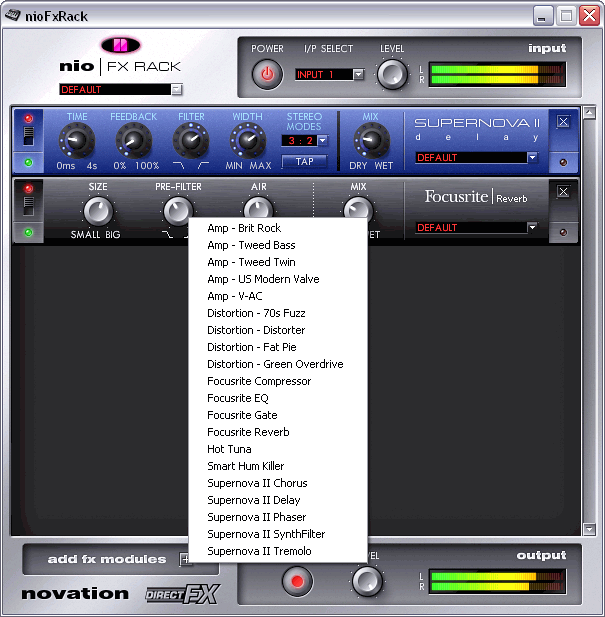
Task: Click the green LED on delay module
Action: click(28, 163)
